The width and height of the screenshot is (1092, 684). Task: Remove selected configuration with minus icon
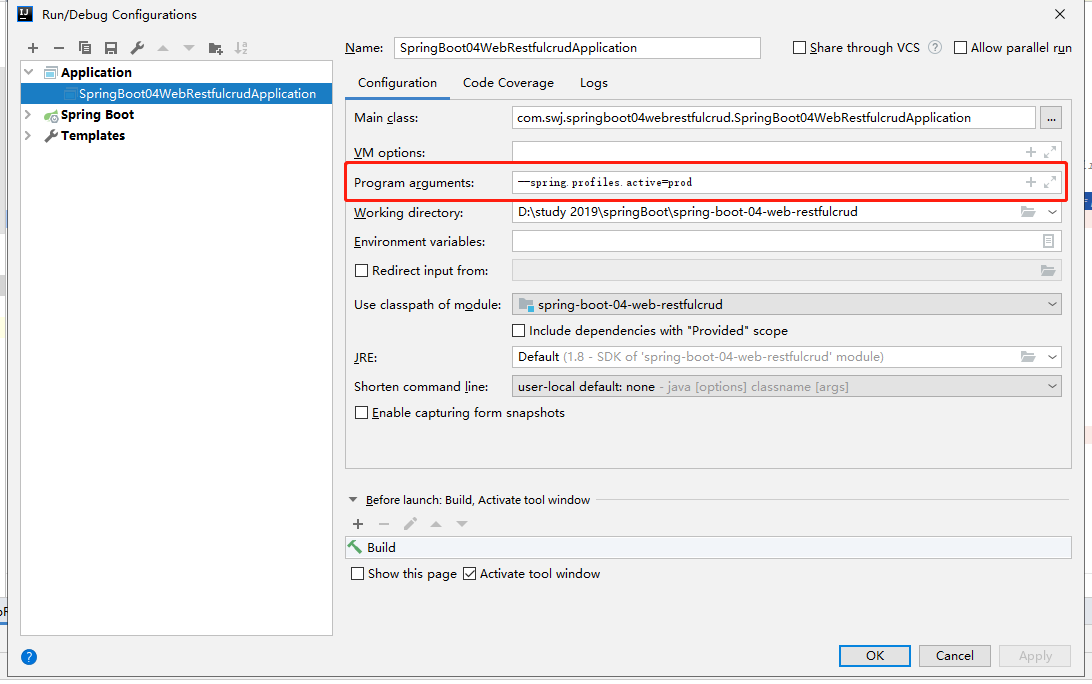pos(58,48)
